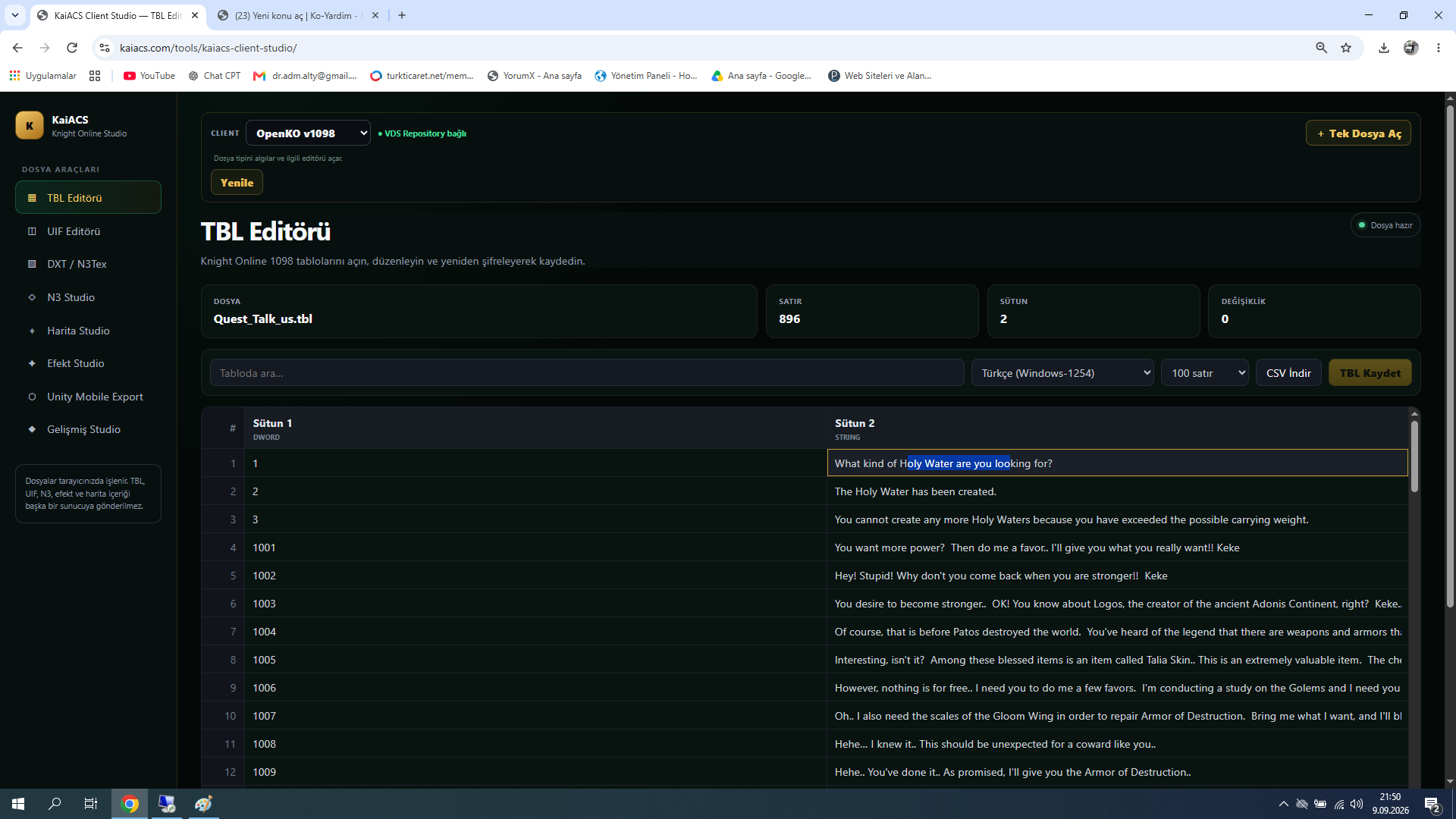Close the Ko-Yardim browser tab

click(375, 15)
